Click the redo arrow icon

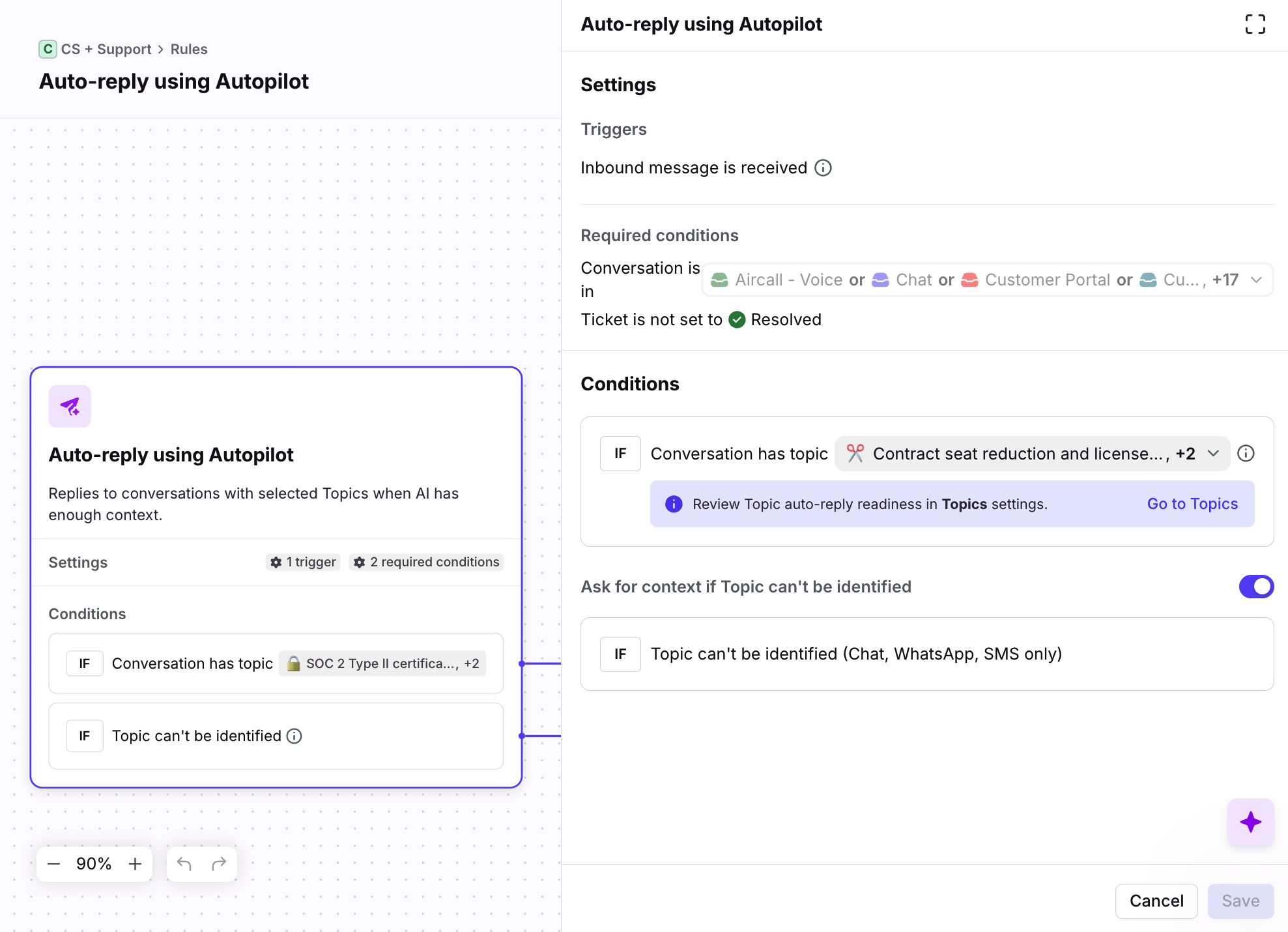[219, 864]
